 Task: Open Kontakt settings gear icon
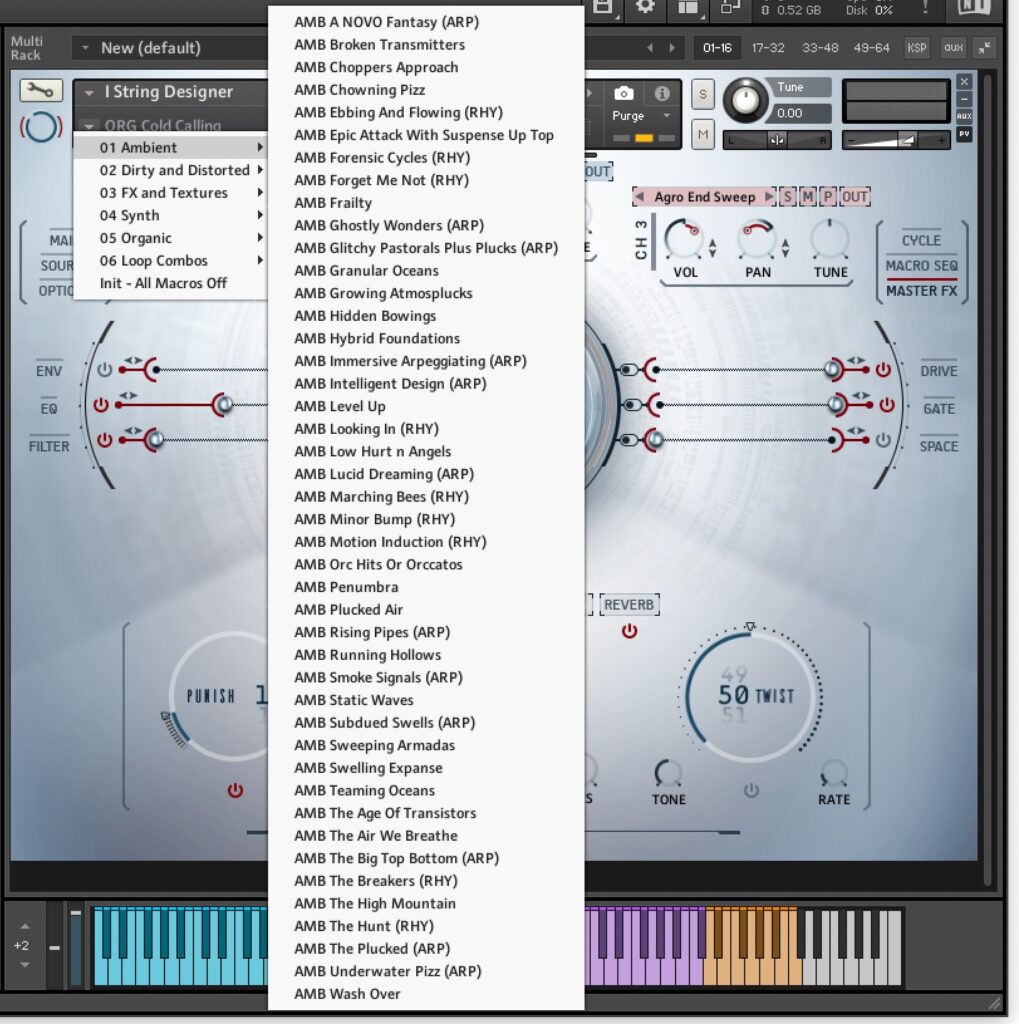tap(645, 8)
